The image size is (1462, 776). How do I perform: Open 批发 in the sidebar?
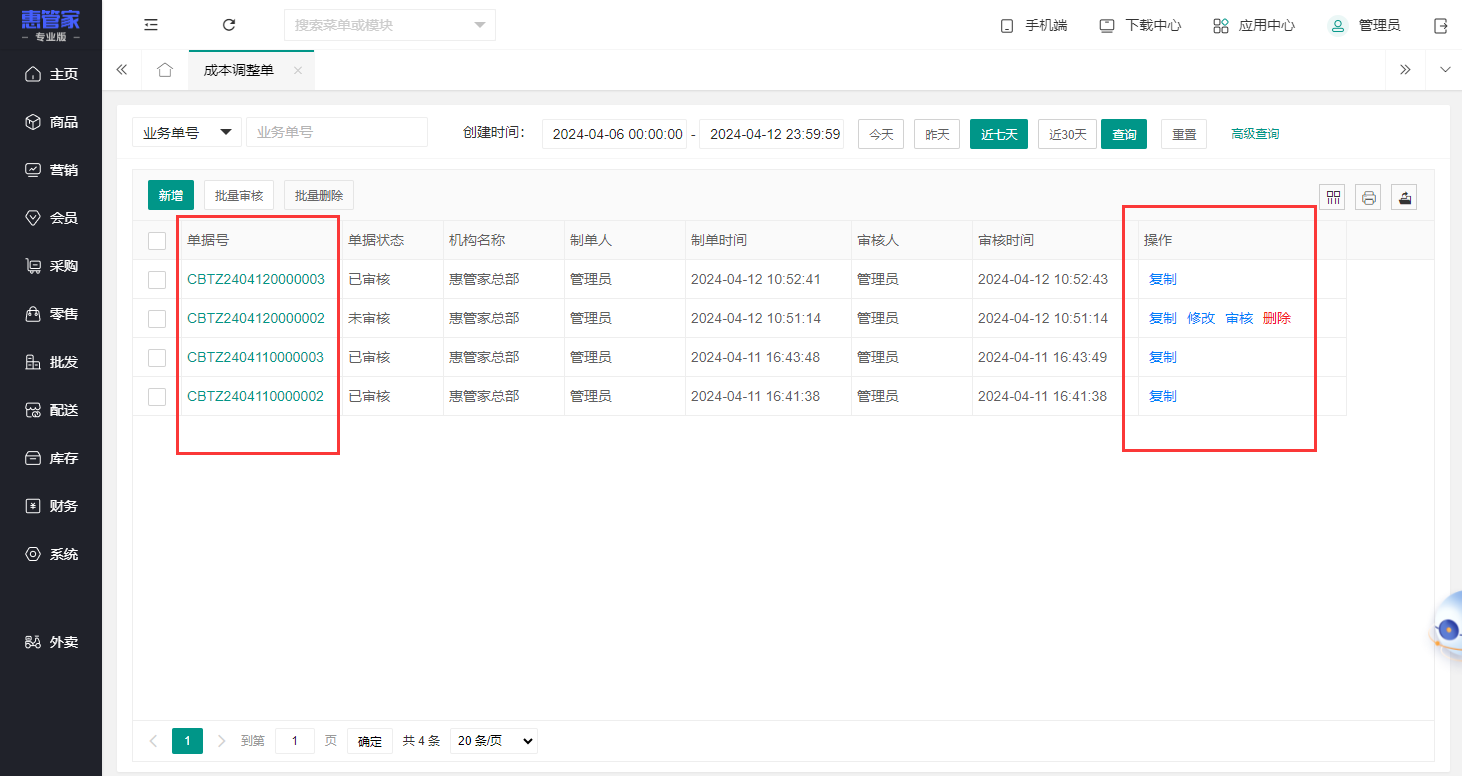coord(51,362)
